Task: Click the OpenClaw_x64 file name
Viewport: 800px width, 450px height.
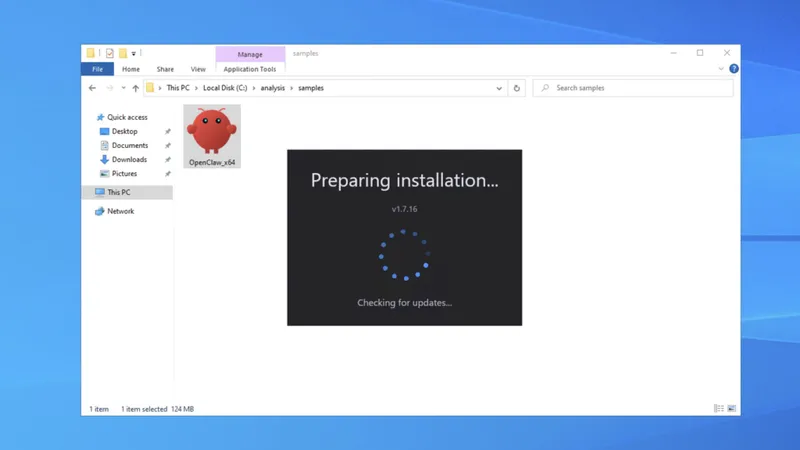Action: [212, 162]
